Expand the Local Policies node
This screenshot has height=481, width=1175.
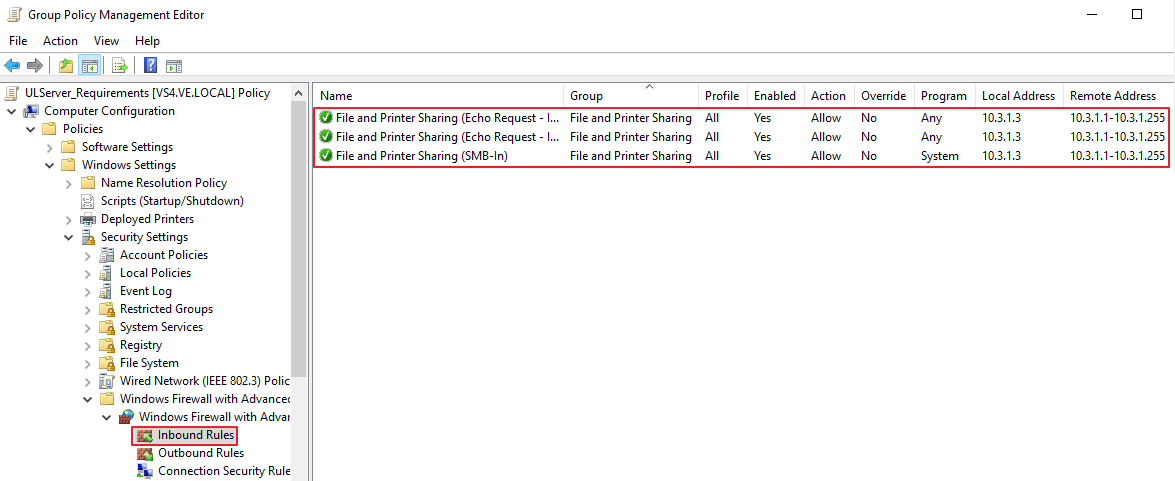pyautogui.click(x=88, y=273)
